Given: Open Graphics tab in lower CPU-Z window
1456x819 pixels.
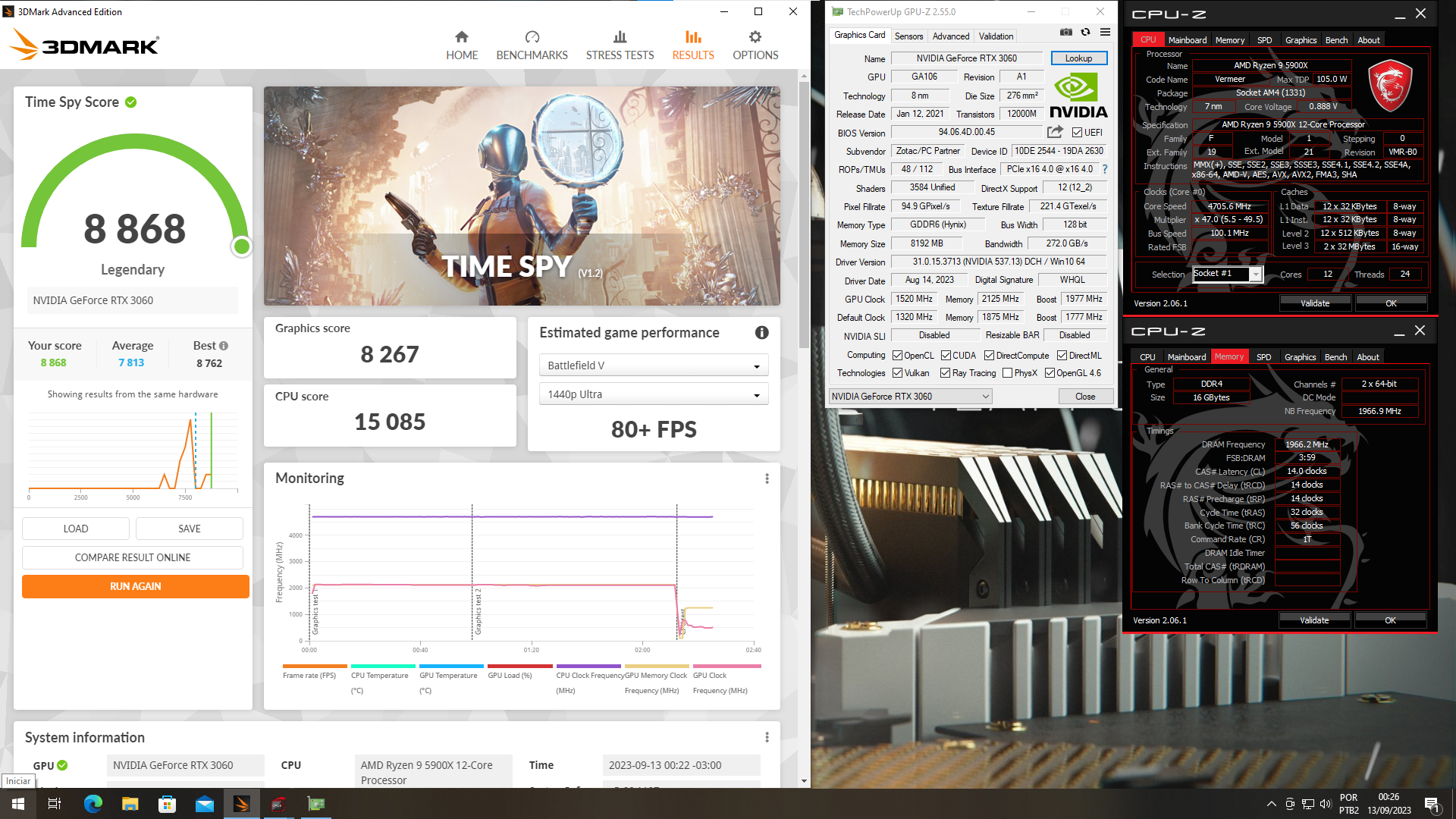Looking at the screenshot, I should pos(1300,357).
